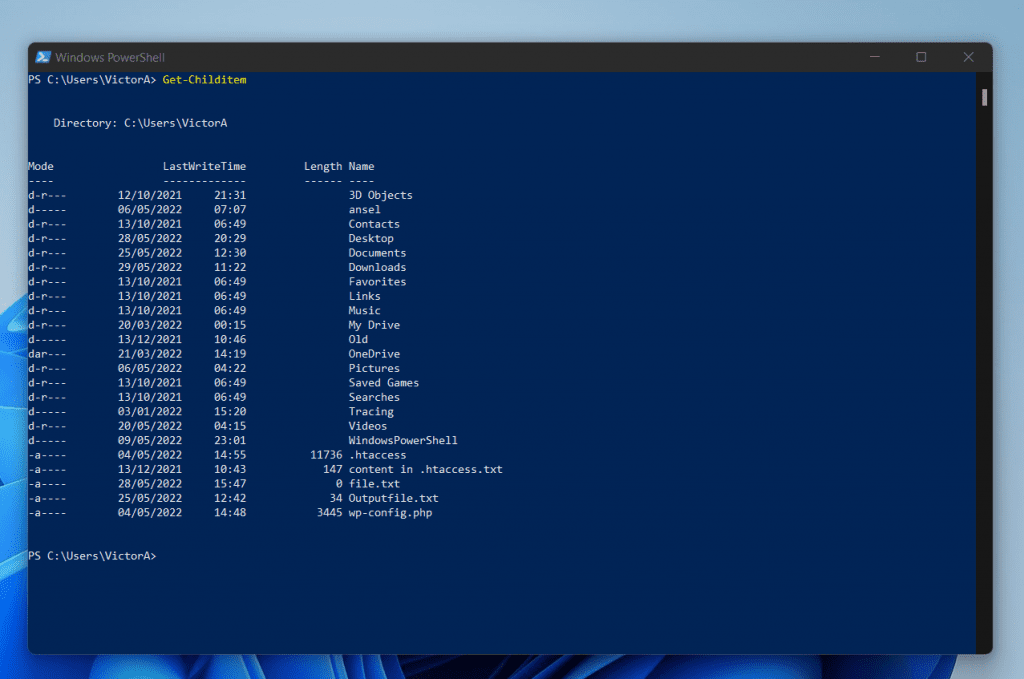This screenshot has height=679, width=1024.
Task: Click the 'Videos' folder name
Action: [x=368, y=426]
